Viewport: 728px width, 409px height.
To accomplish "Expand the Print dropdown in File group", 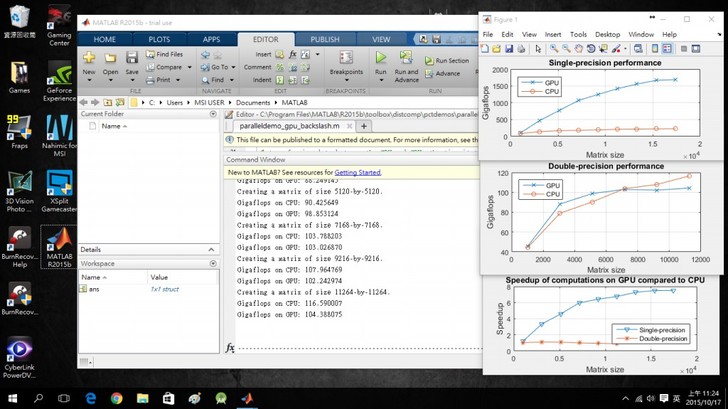I will pyautogui.click(x=180, y=80).
